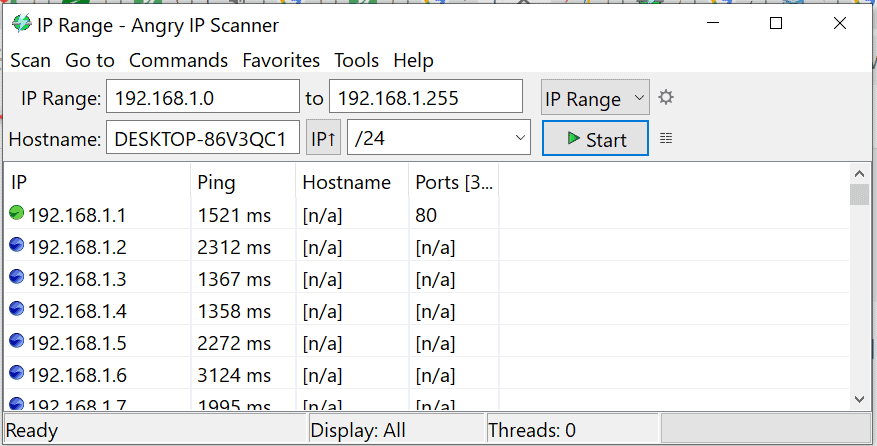Click the 2272 ms ping value
Image resolution: width=877 pixels, height=446 pixels.
(234, 343)
